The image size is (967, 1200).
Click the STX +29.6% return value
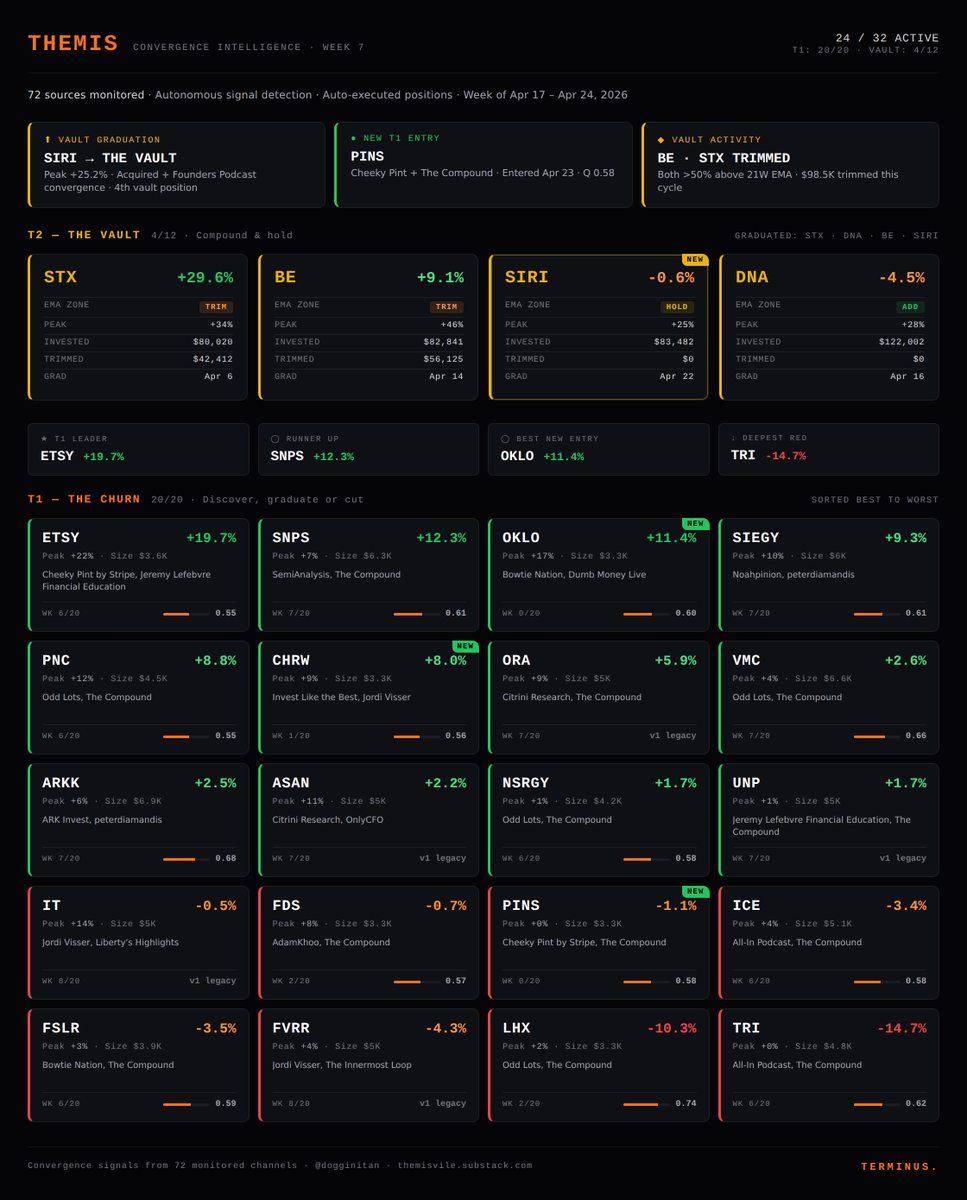pos(205,277)
